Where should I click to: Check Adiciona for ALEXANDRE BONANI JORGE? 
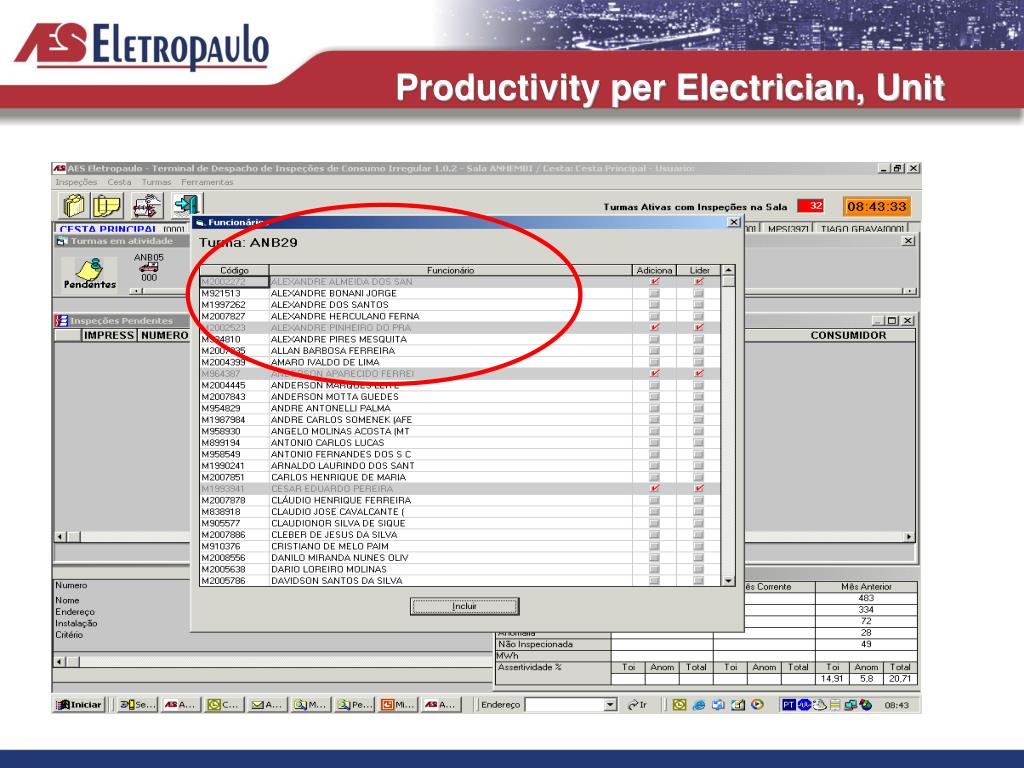click(x=654, y=293)
